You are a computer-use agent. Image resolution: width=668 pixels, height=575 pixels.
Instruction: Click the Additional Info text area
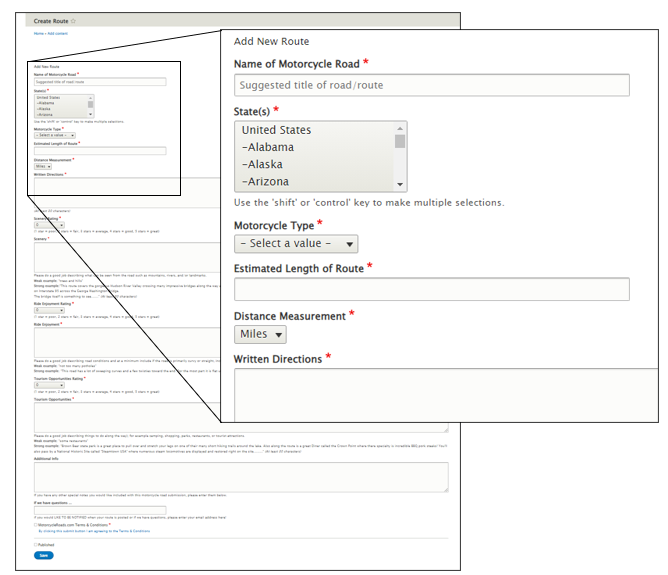pyautogui.click(x=240, y=476)
